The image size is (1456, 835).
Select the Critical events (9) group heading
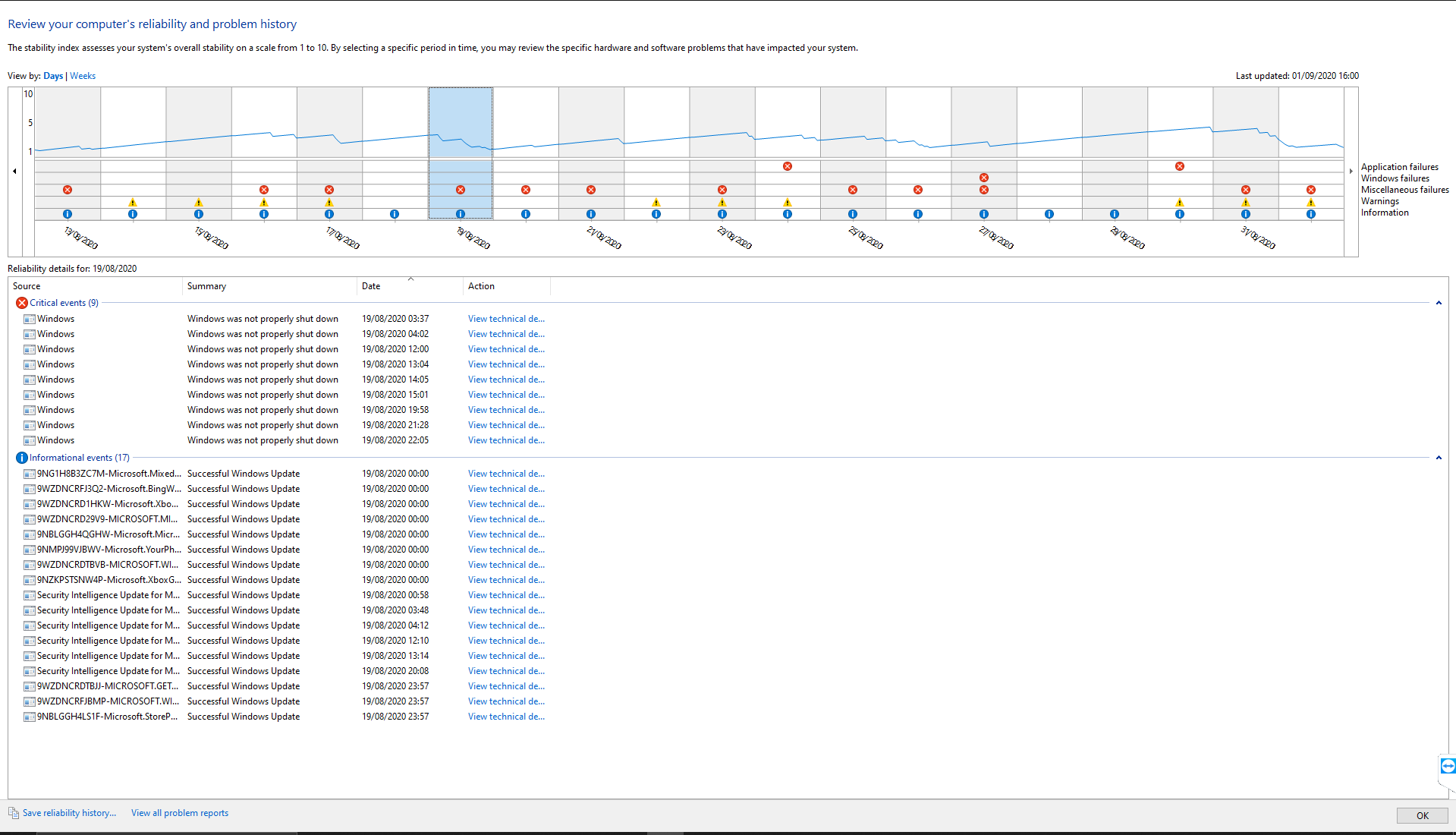pos(64,303)
